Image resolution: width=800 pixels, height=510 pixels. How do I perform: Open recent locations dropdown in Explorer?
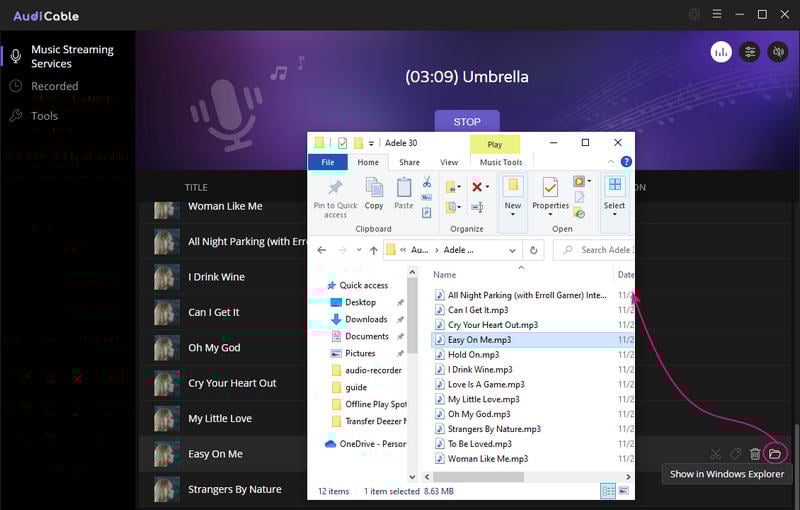point(359,250)
